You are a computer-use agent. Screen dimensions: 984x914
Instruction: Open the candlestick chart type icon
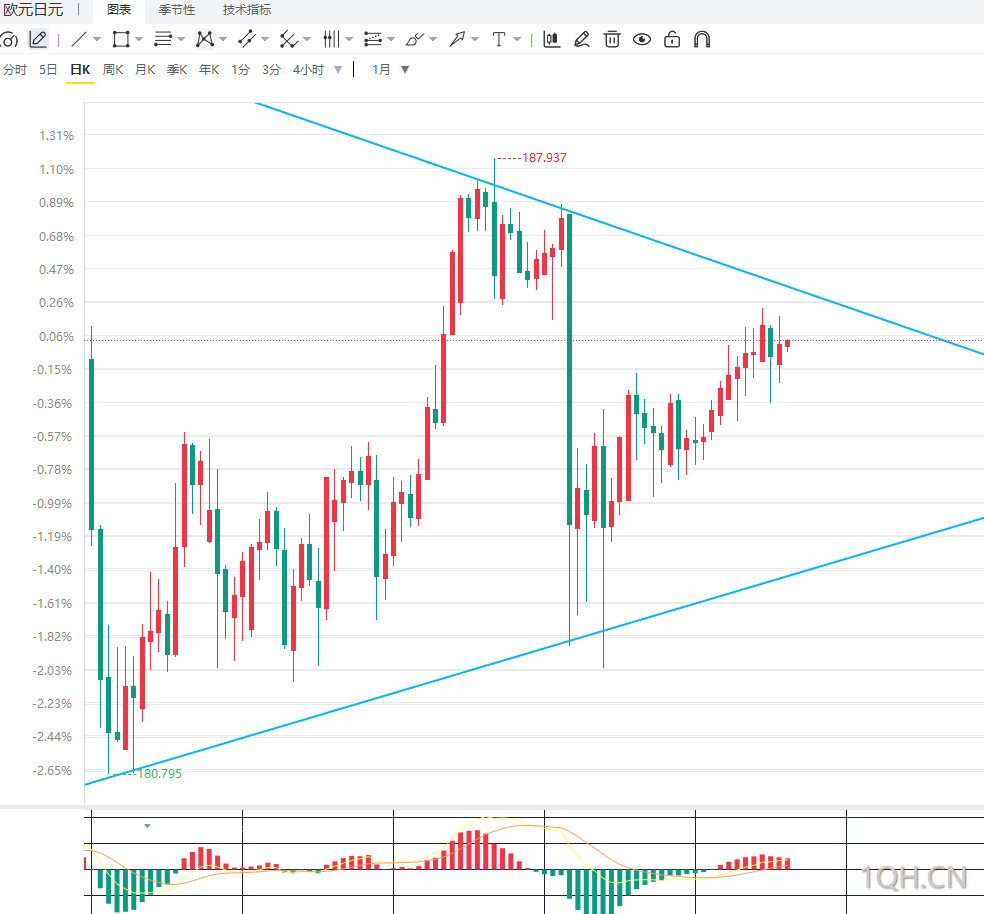(x=552, y=40)
